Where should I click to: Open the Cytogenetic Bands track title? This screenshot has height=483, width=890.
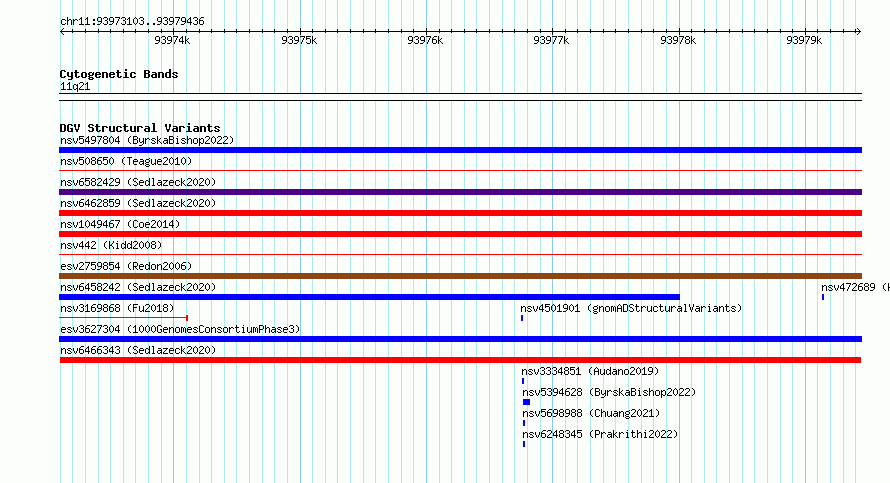[x=119, y=74]
